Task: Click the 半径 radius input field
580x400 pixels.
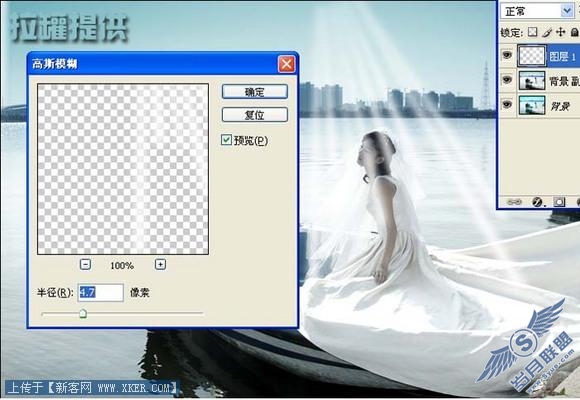Action: [x=101, y=292]
